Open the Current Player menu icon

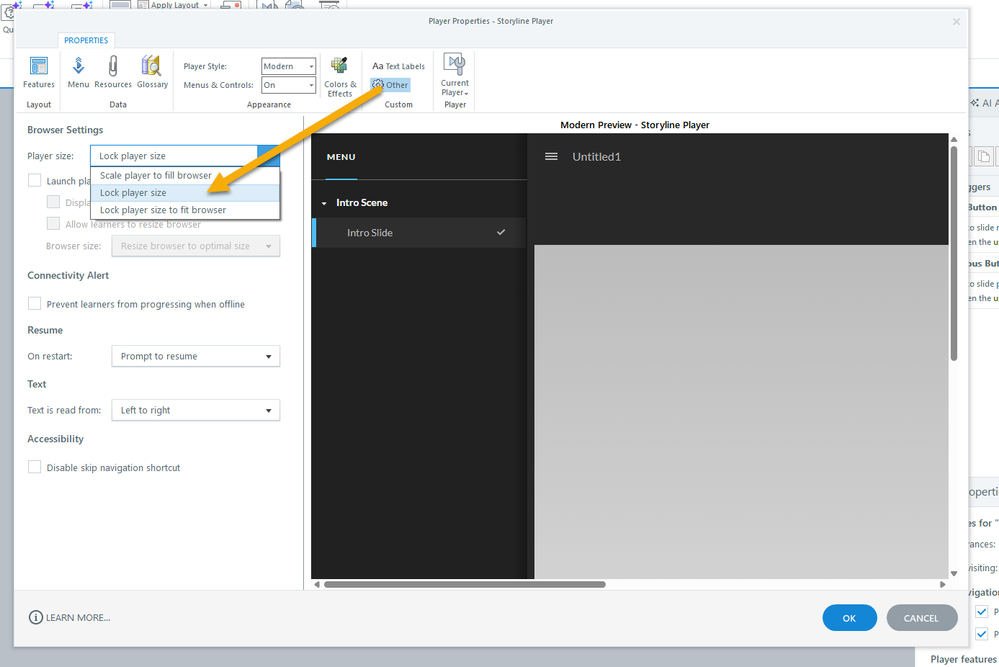[455, 75]
